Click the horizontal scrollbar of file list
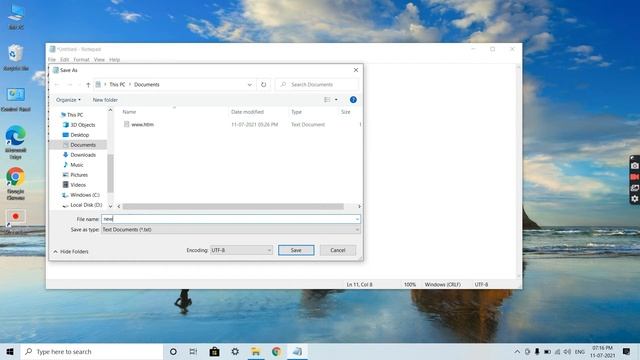This screenshot has width=640, height=360. (233, 207)
